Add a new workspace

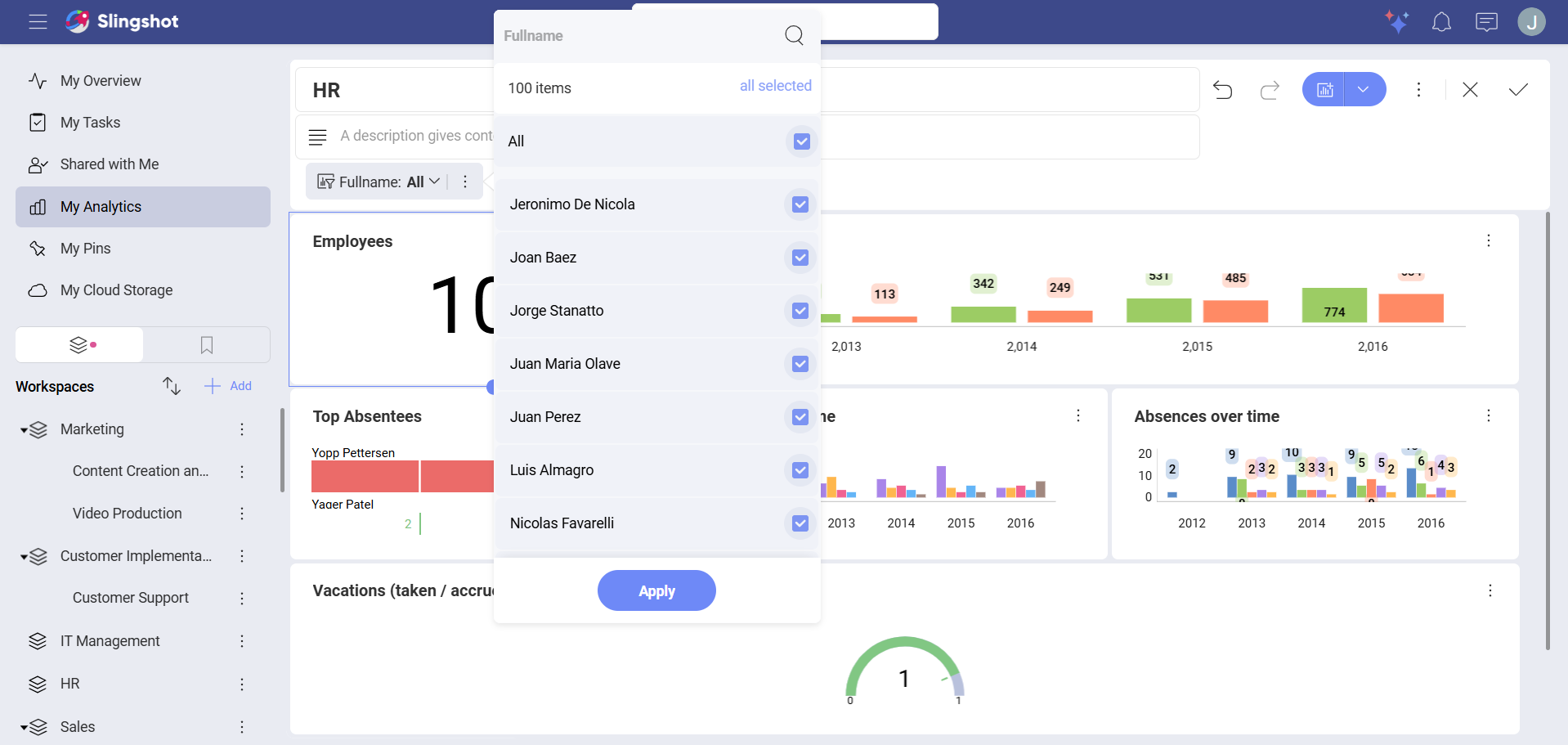tap(228, 386)
